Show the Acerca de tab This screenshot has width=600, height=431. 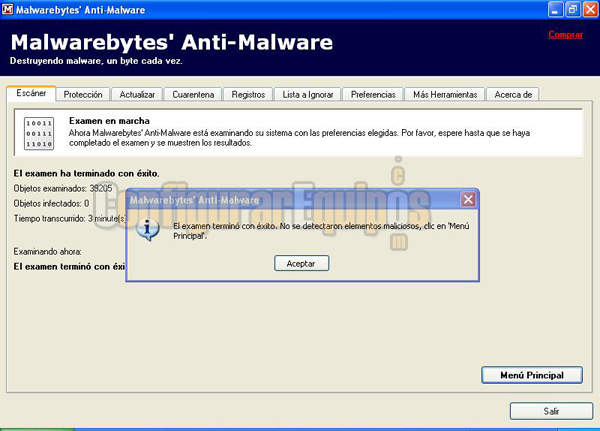tap(513, 95)
